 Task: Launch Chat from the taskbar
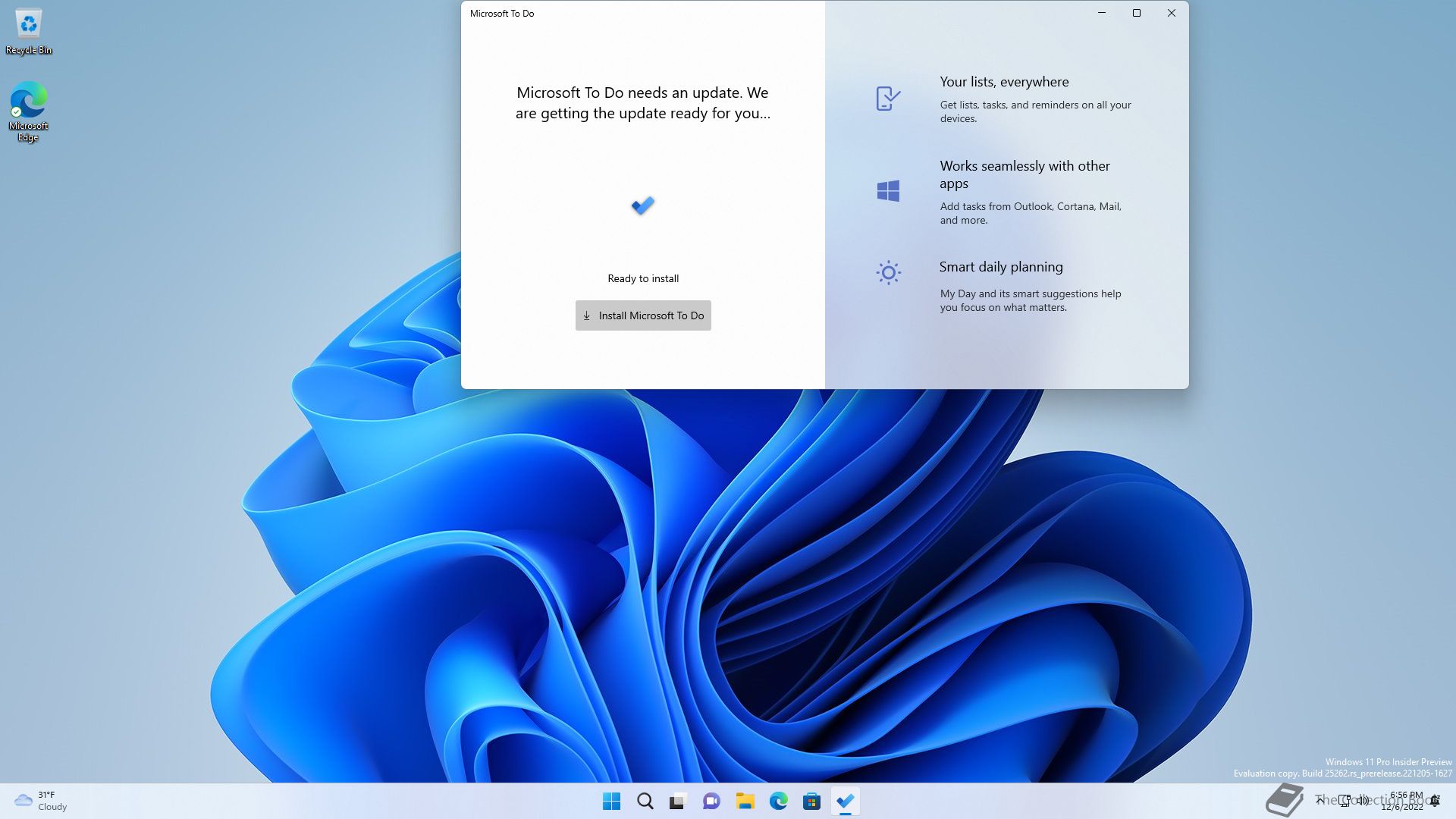pos(711,802)
